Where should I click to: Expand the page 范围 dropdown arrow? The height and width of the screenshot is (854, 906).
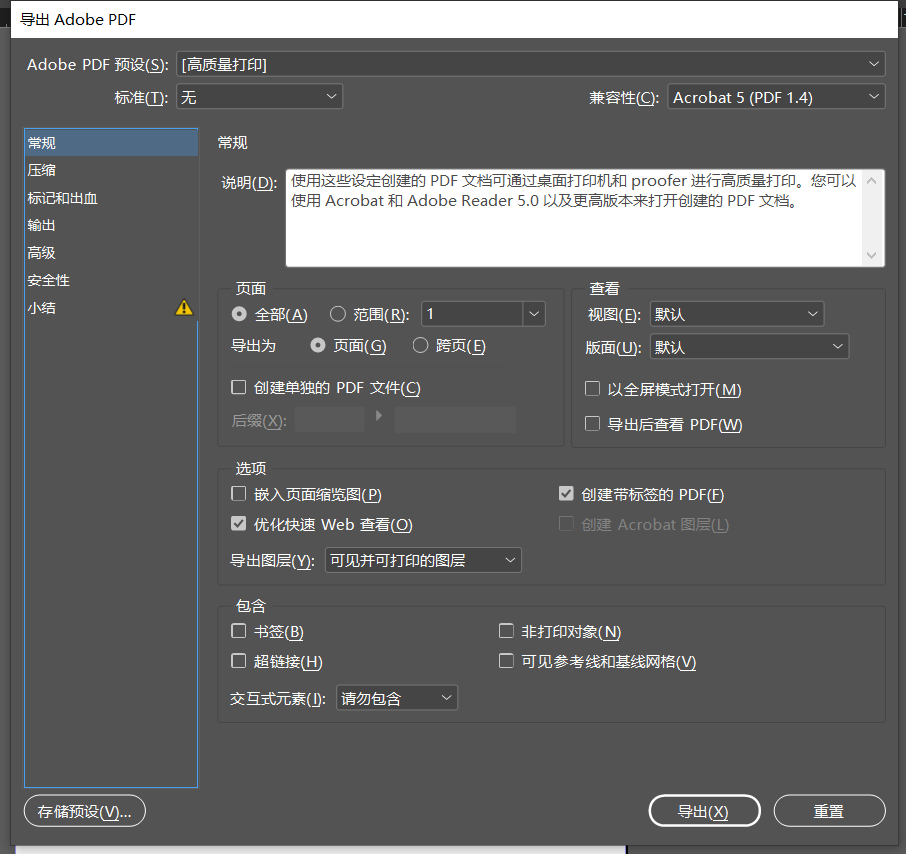pyautogui.click(x=534, y=314)
